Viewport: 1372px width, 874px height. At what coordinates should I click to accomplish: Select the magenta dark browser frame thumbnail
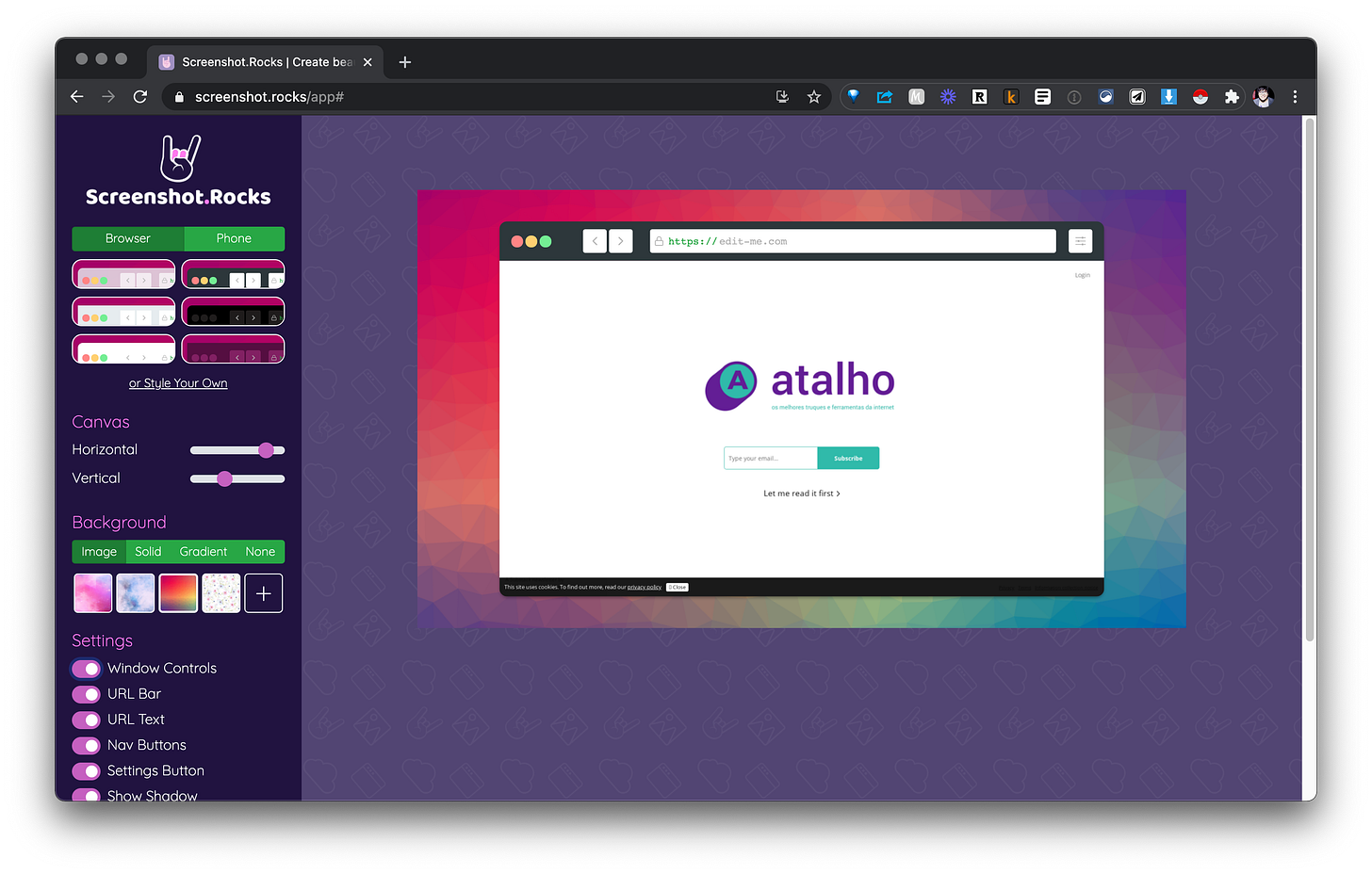pos(233,349)
